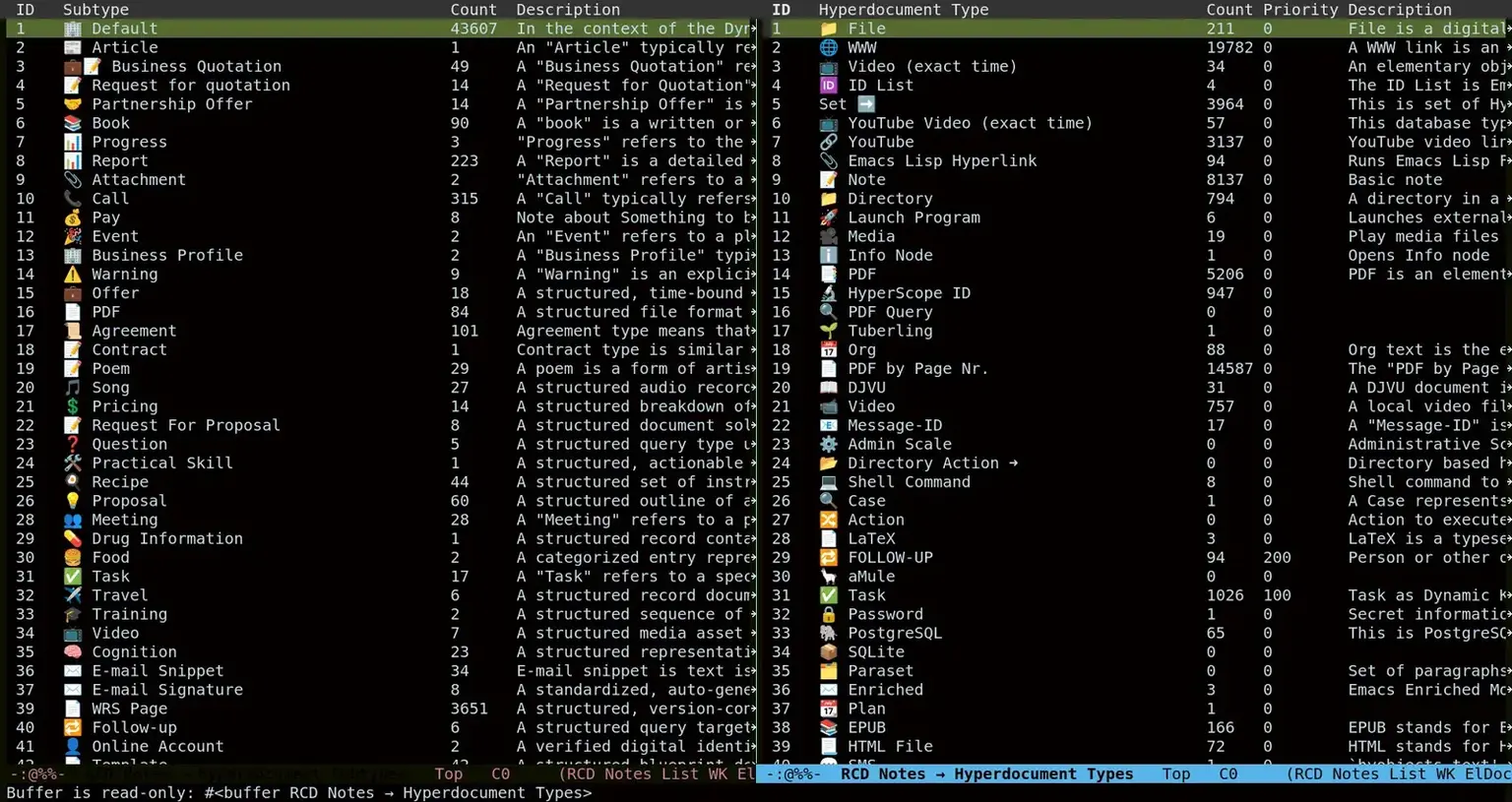1512x802 pixels.
Task: Click the arrow after Directory Action
Action: pyautogui.click(x=1013, y=463)
